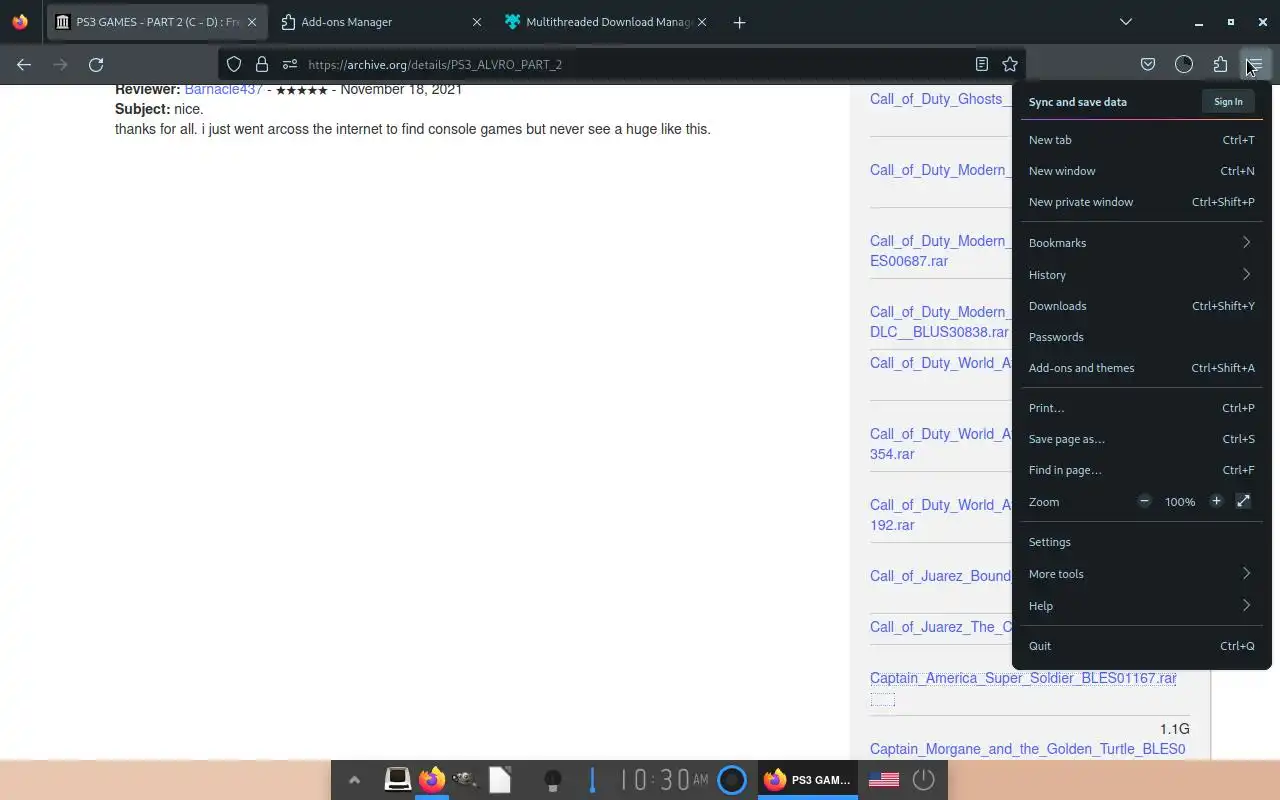The height and width of the screenshot is (800, 1280).
Task: Select Print… in the menu
Action: [1141, 408]
